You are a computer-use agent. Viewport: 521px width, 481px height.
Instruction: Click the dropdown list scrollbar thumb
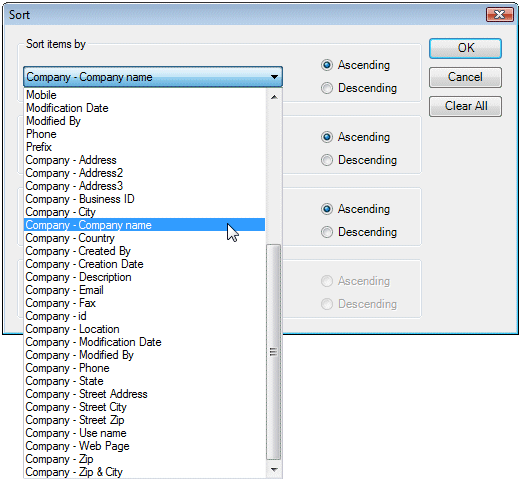pos(274,352)
